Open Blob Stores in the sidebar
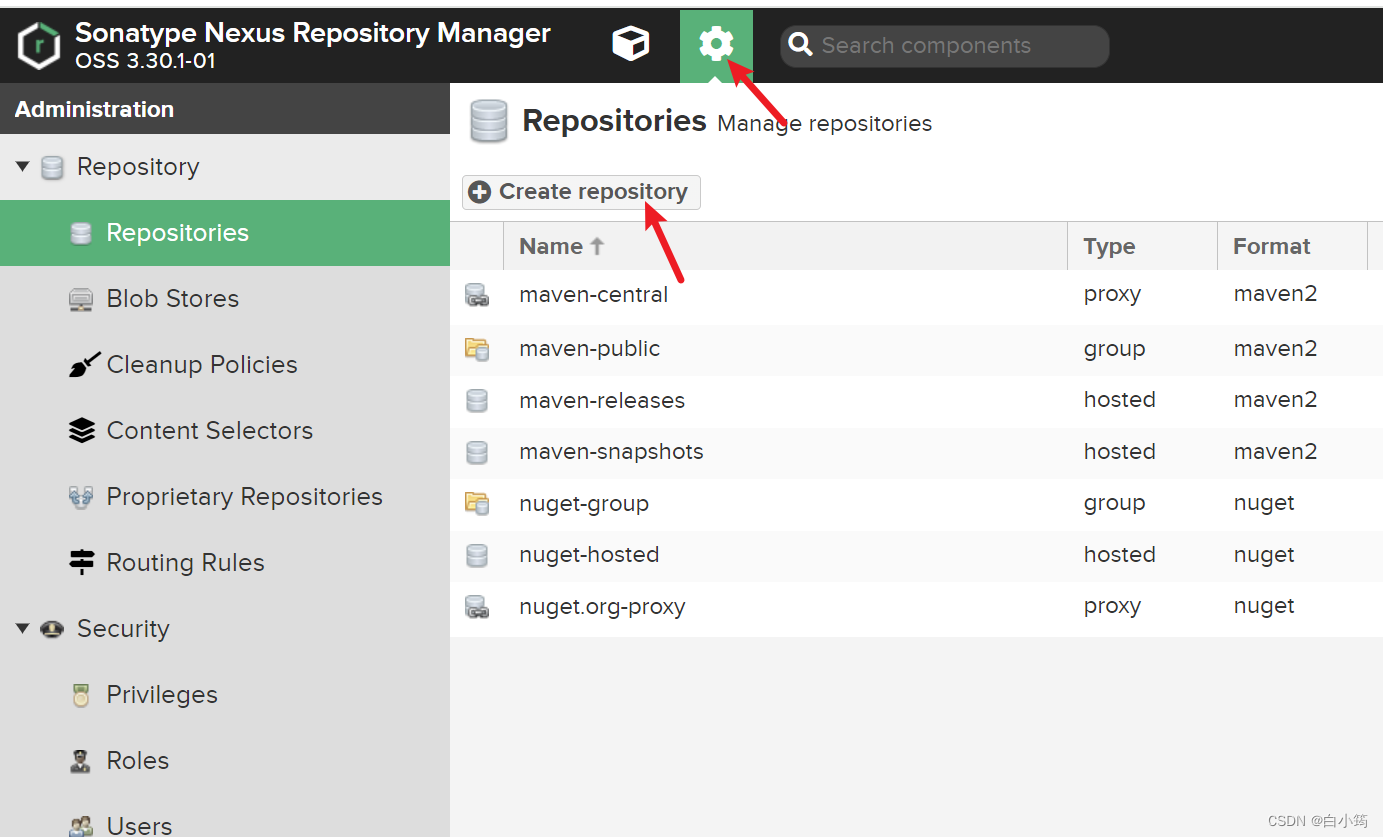The width and height of the screenshot is (1383, 837). tap(225, 299)
